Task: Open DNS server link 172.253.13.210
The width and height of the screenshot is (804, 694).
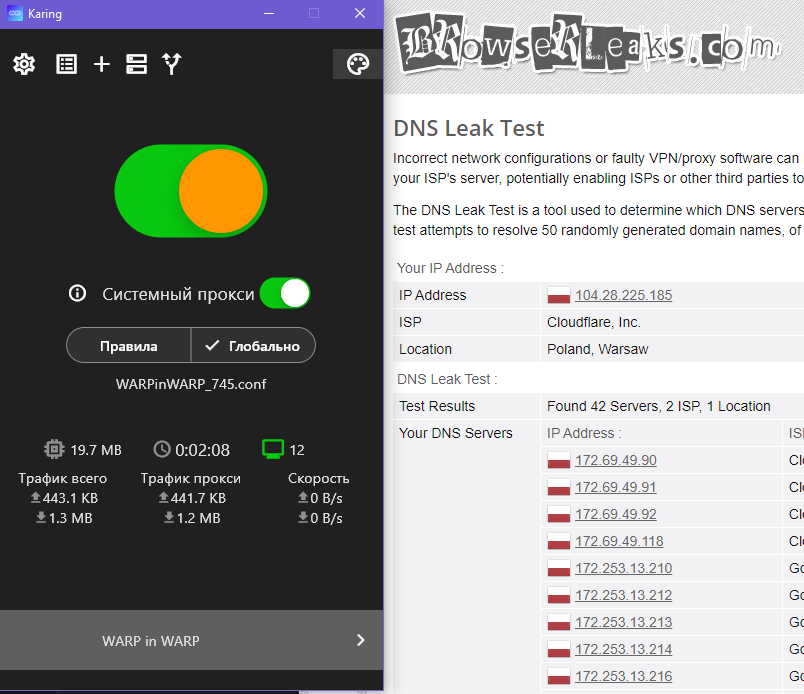Action: pyautogui.click(x=624, y=568)
